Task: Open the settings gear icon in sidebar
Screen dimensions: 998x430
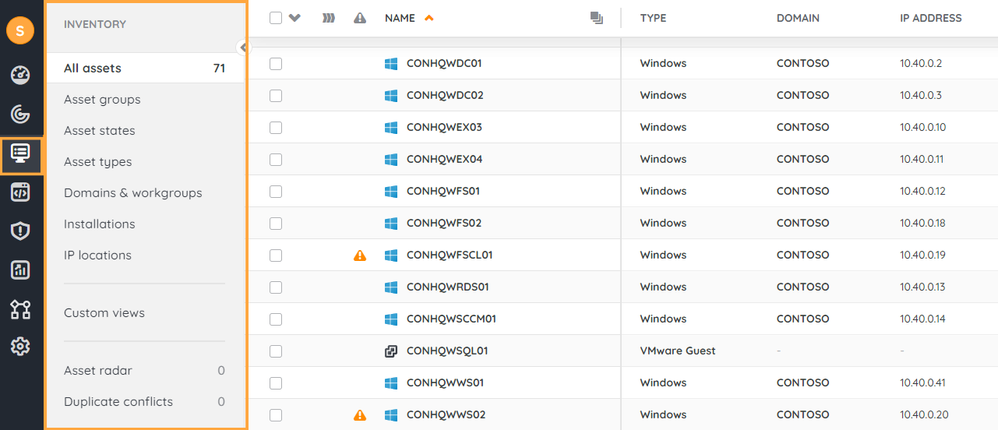Action: pos(21,347)
